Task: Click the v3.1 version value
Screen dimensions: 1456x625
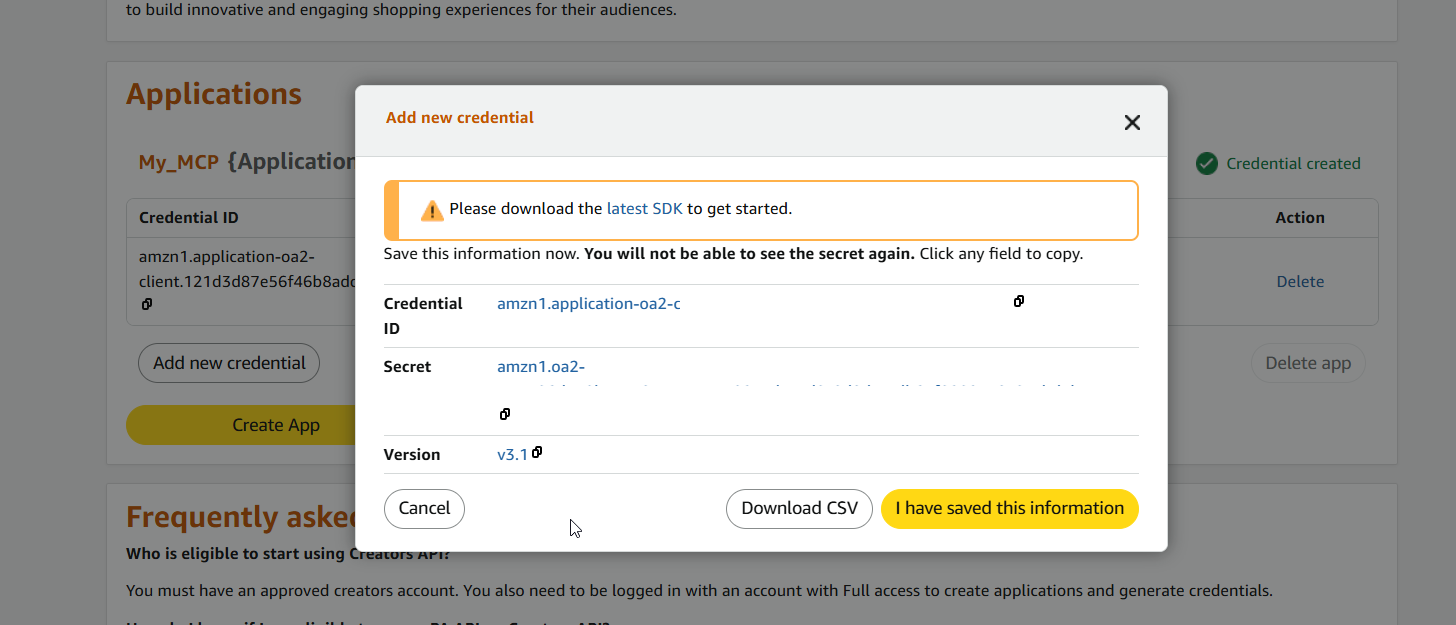Action: [x=512, y=454]
